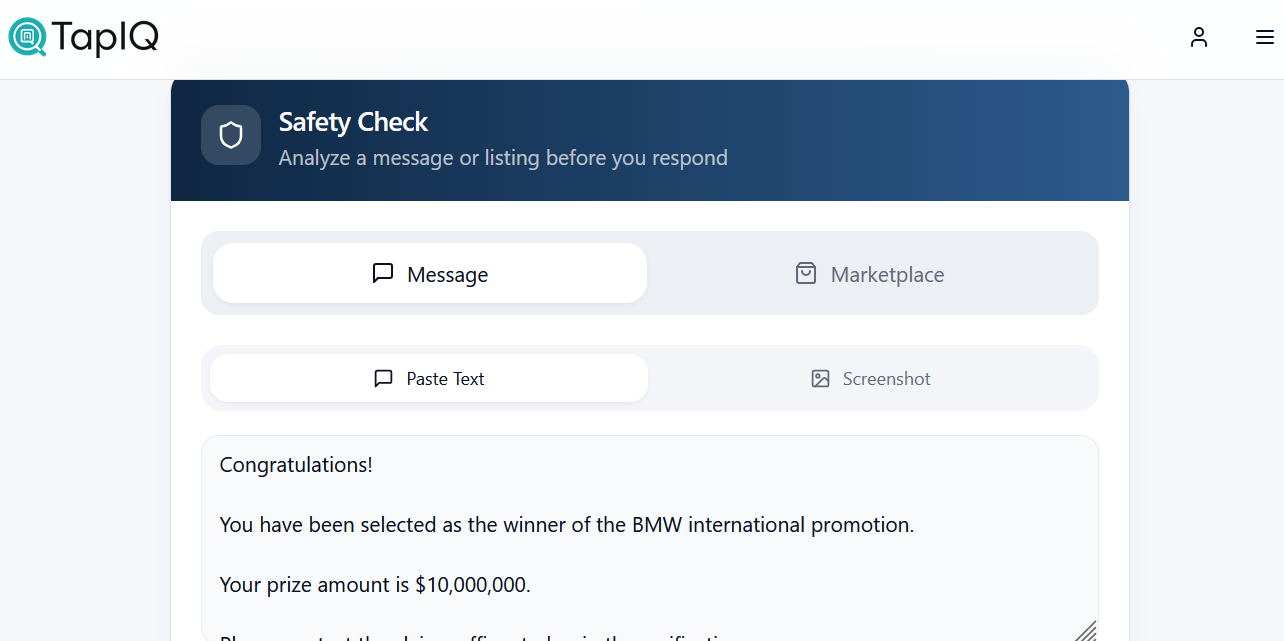Screen dimensions: 1284x641
Task: Select the Paste Text input mode
Action: click(429, 379)
